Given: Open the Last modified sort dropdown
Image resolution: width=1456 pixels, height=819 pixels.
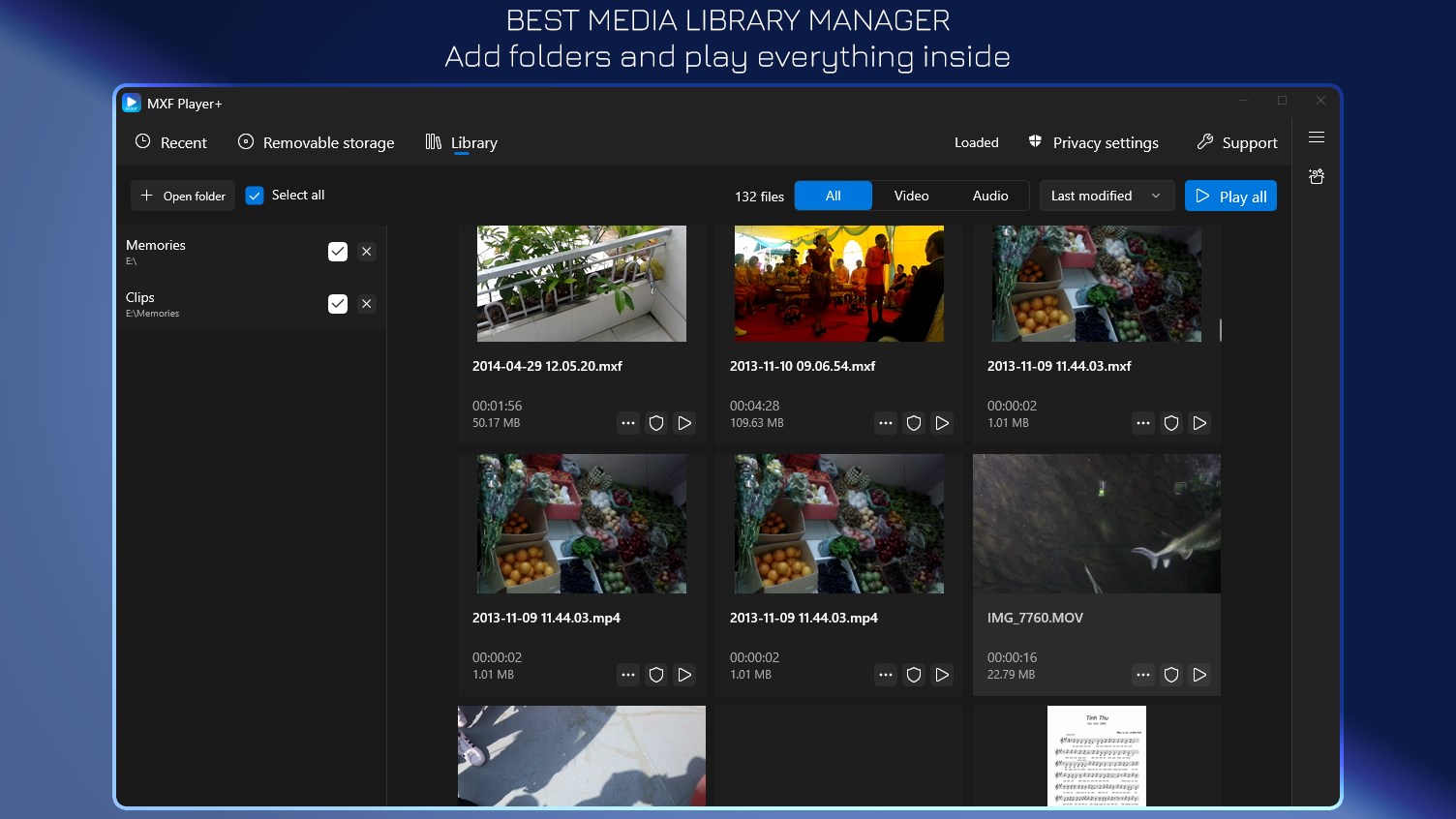Looking at the screenshot, I should (1107, 195).
